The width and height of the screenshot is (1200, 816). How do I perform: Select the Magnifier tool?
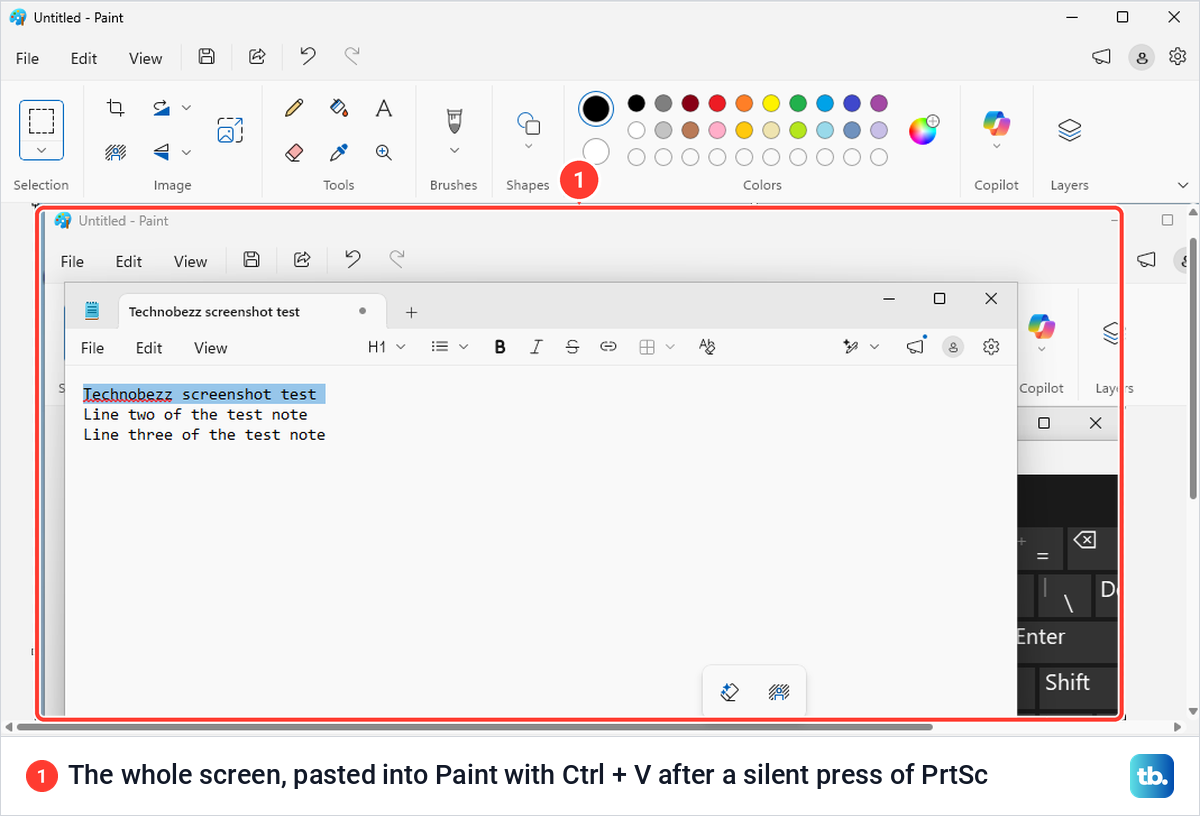[x=383, y=152]
